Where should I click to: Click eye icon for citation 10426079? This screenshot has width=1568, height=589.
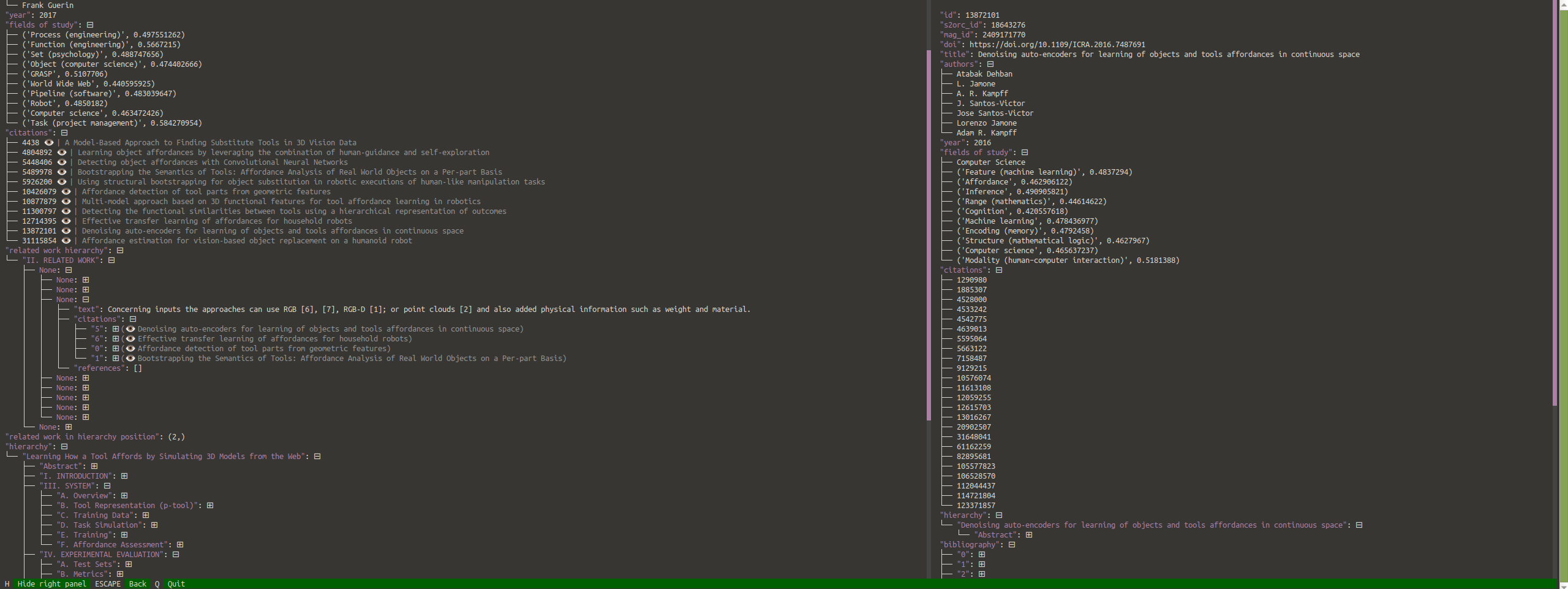coord(66,192)
